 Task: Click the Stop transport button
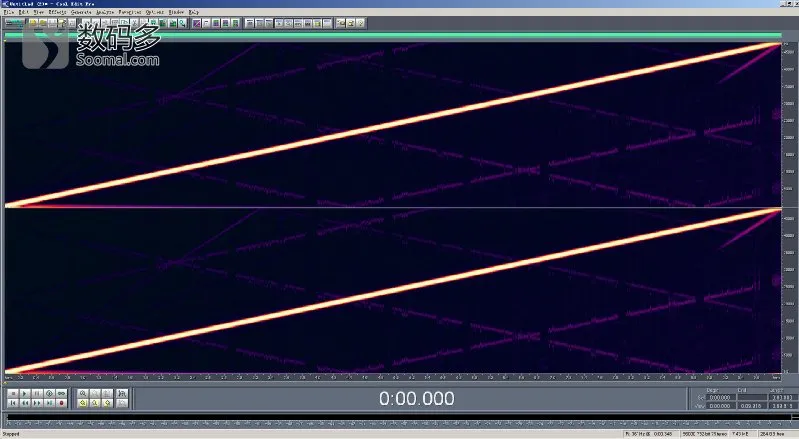click(x=13, y=394)
